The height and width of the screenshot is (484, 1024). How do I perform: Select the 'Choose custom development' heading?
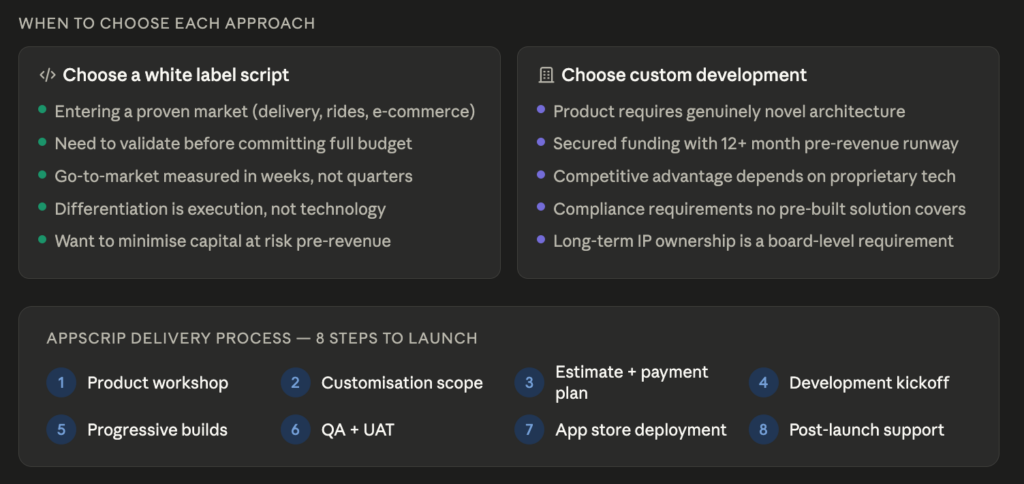(684, 75)
